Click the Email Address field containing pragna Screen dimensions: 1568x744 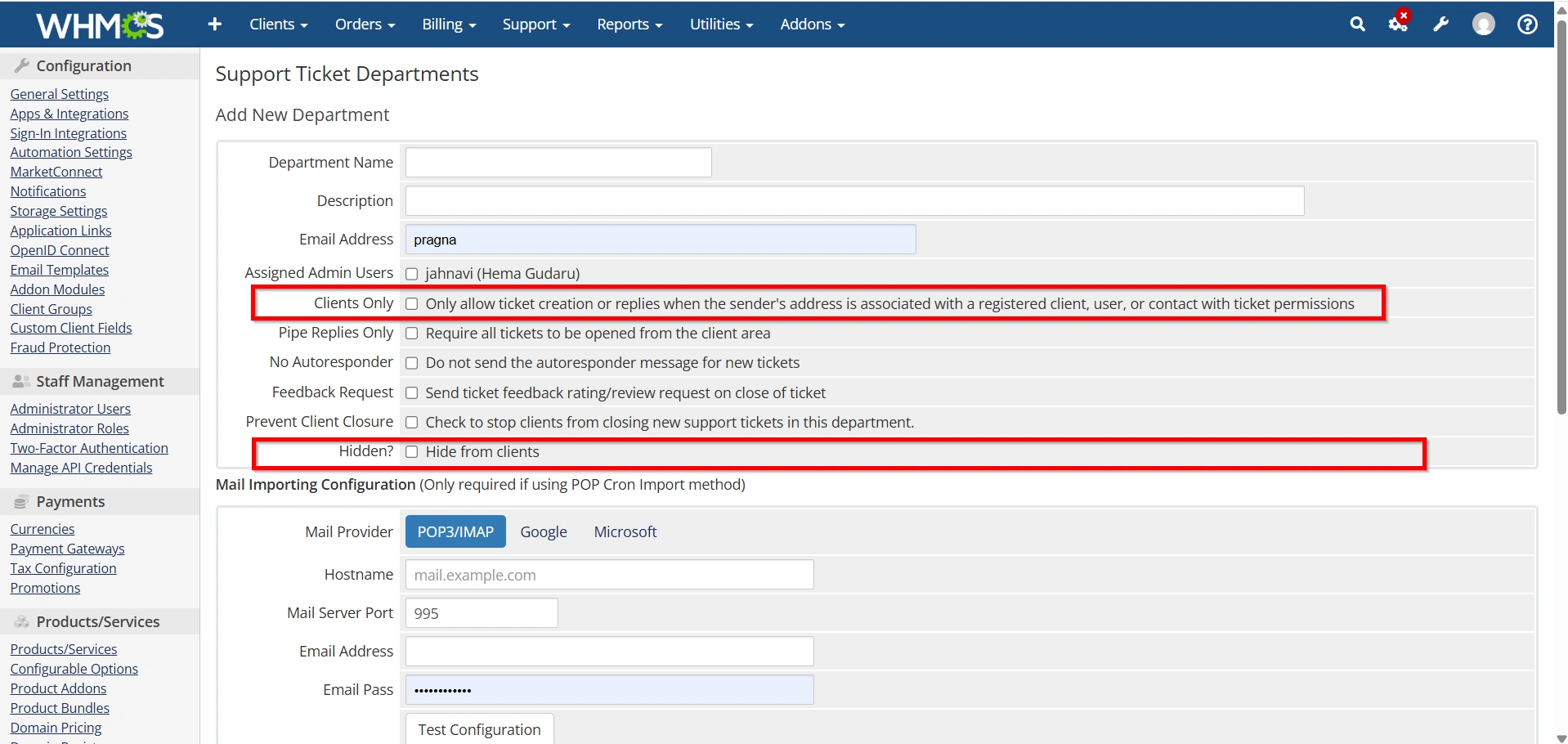[x=661, y=239]
